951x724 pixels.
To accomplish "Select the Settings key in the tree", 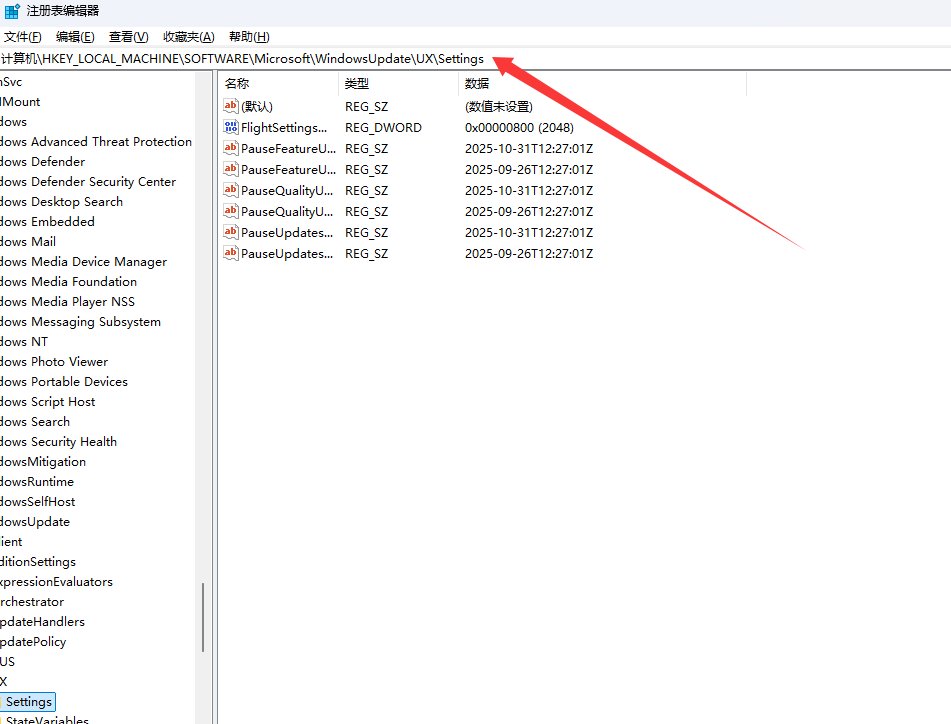I will [28, 702].
